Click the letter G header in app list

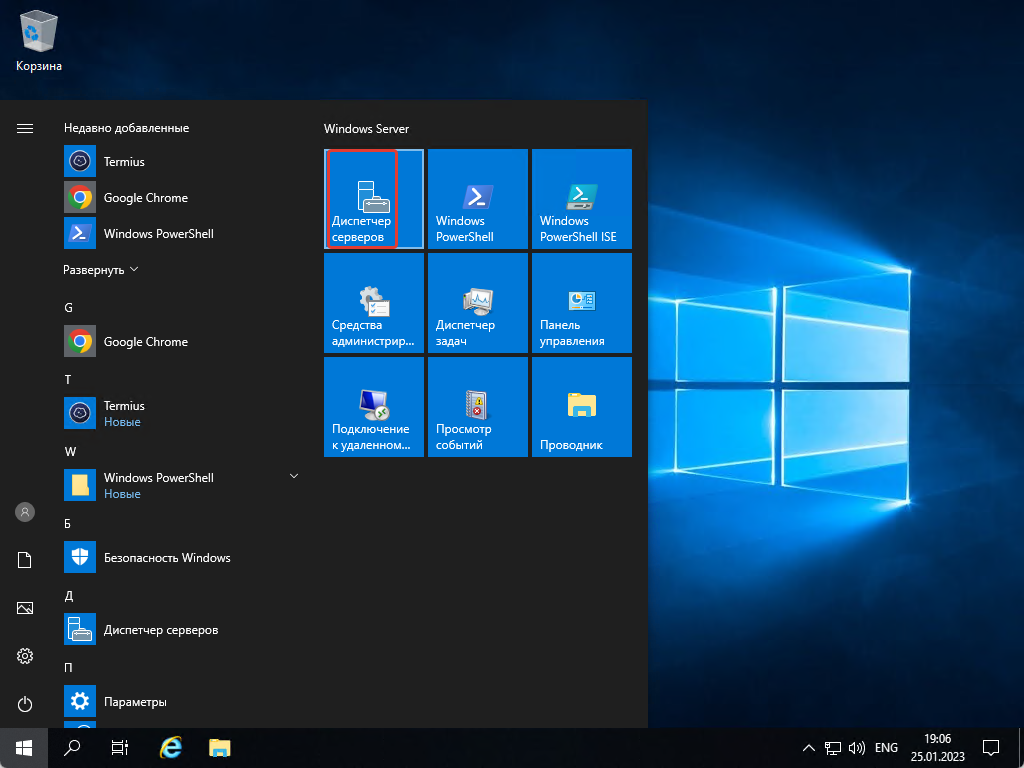pos(69,308)
